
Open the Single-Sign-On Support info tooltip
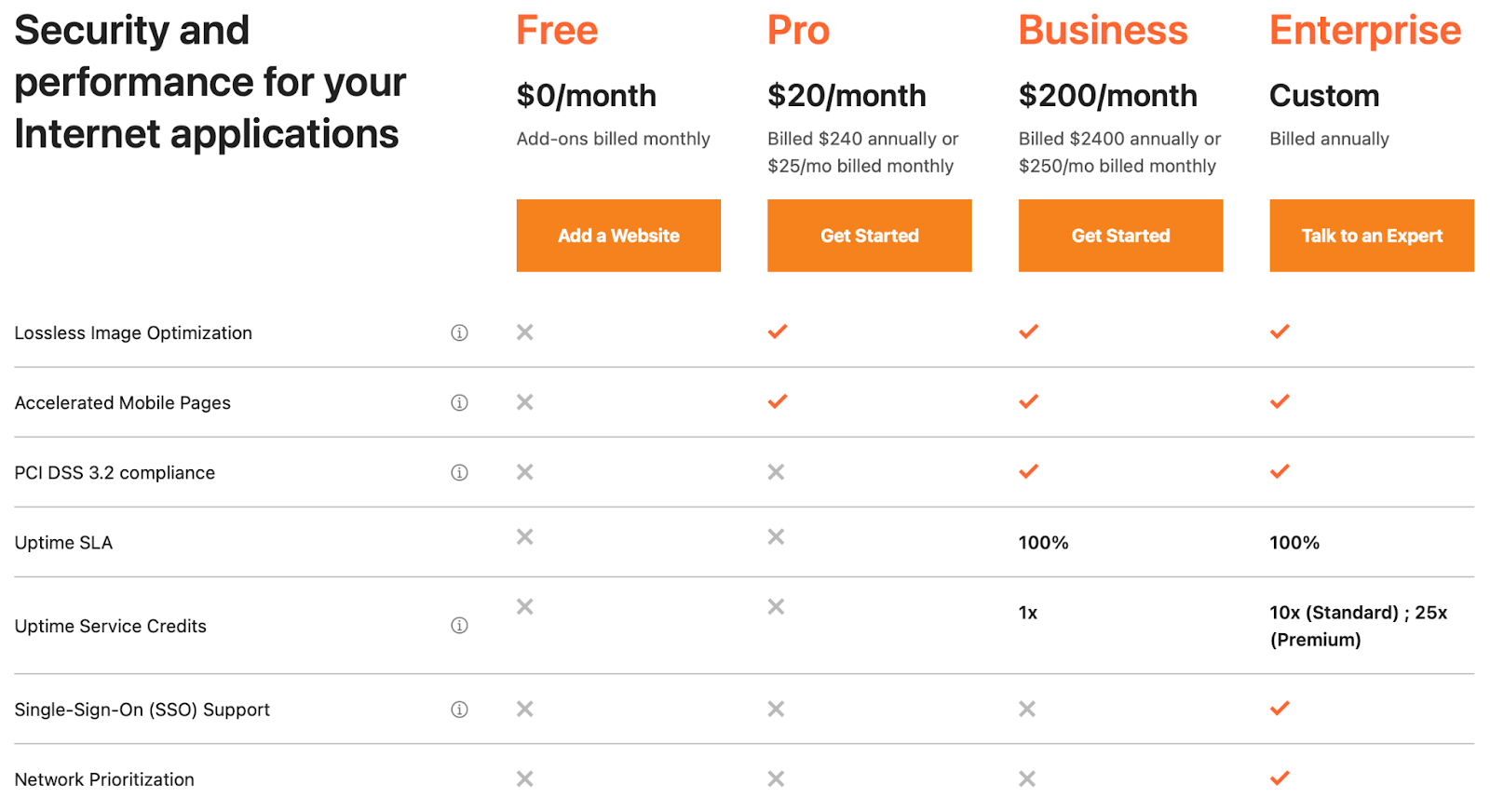point(459,709)
